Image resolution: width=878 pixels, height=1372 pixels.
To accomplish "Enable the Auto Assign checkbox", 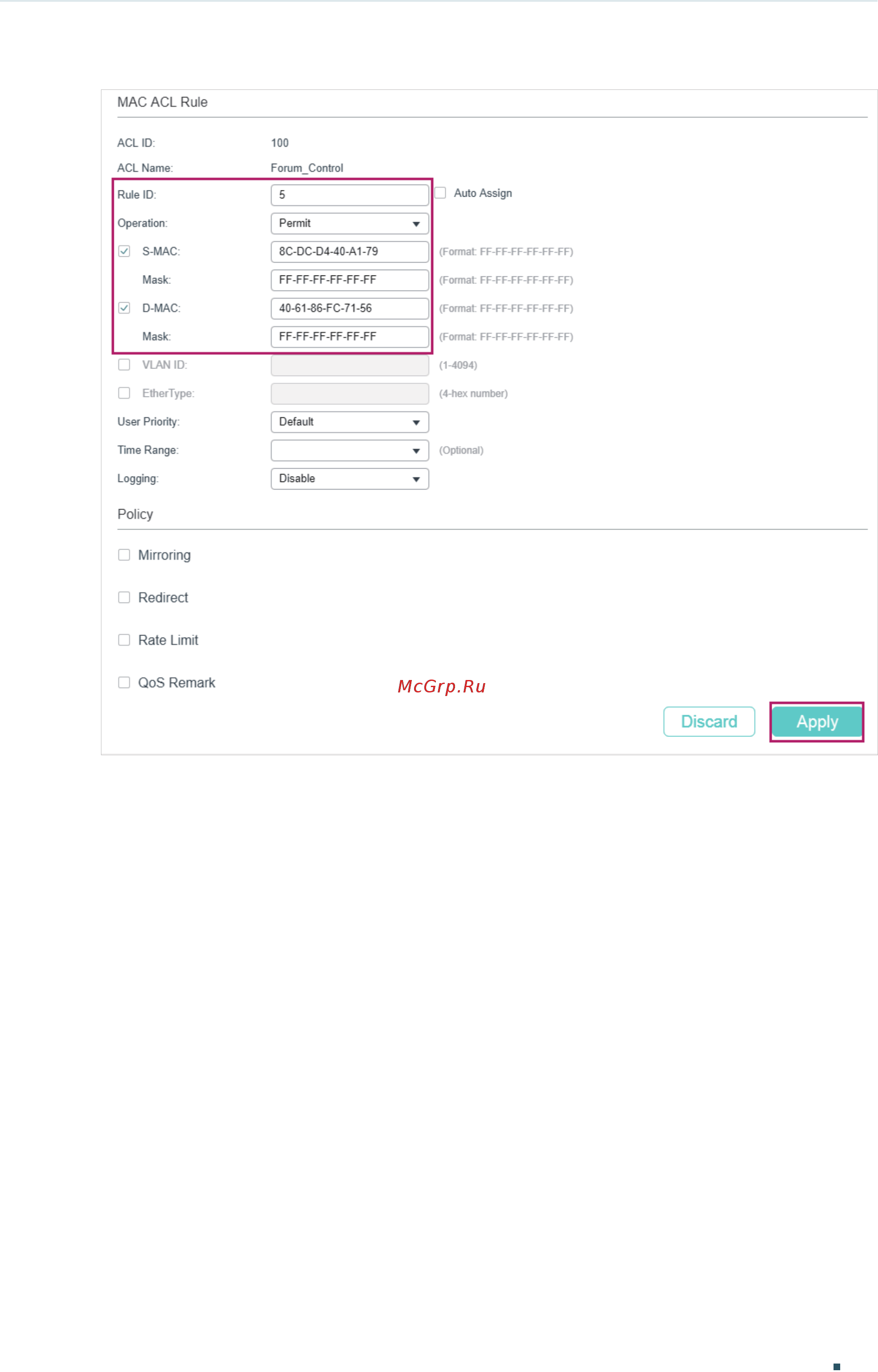I will [440, 193].
